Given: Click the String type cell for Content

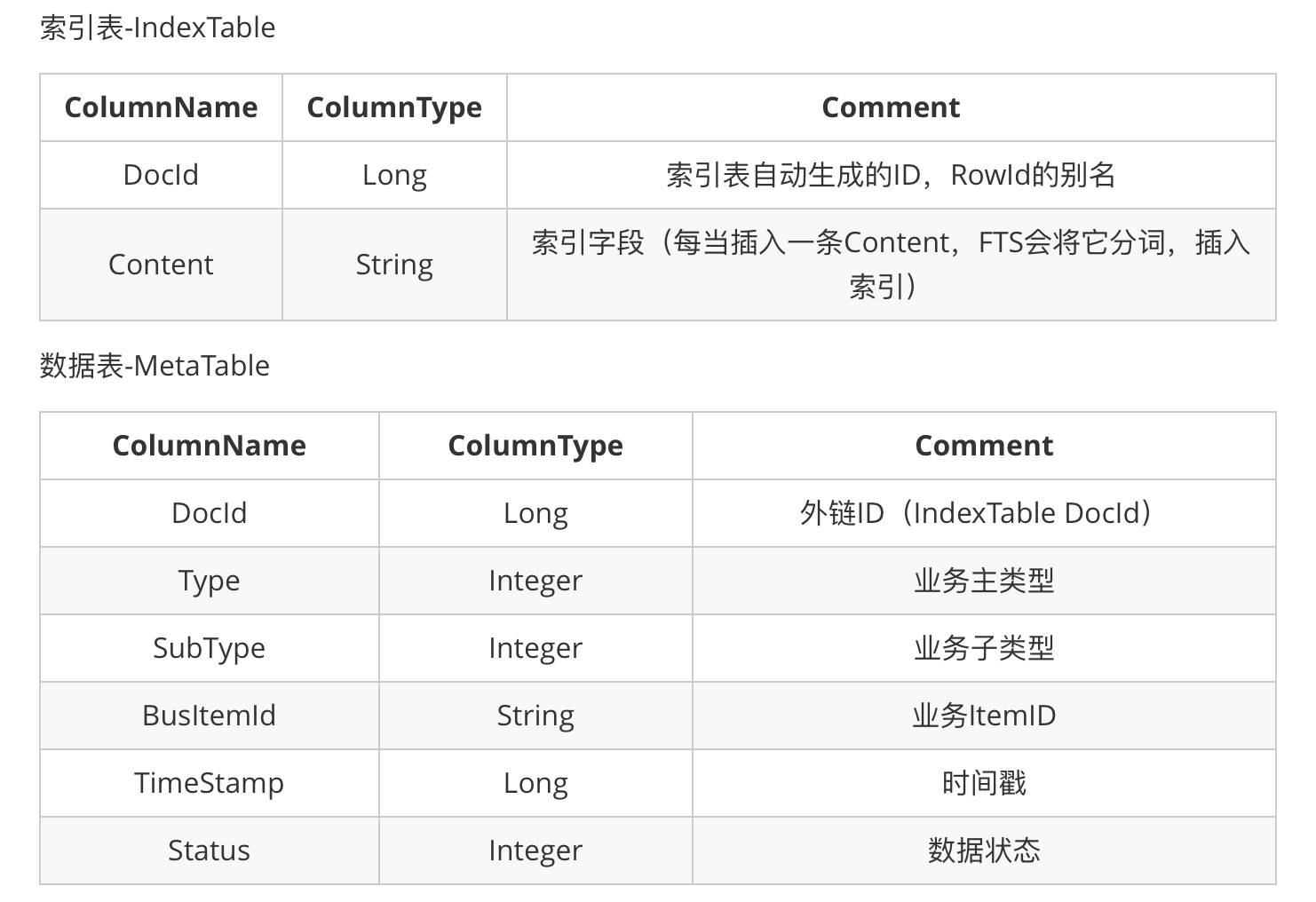Looking at the screenshot, I should 394,265.
